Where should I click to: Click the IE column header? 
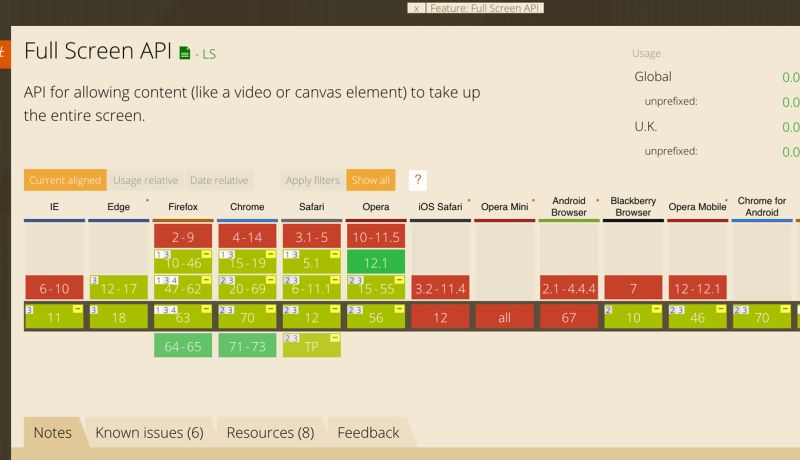[x=54, y=207]
